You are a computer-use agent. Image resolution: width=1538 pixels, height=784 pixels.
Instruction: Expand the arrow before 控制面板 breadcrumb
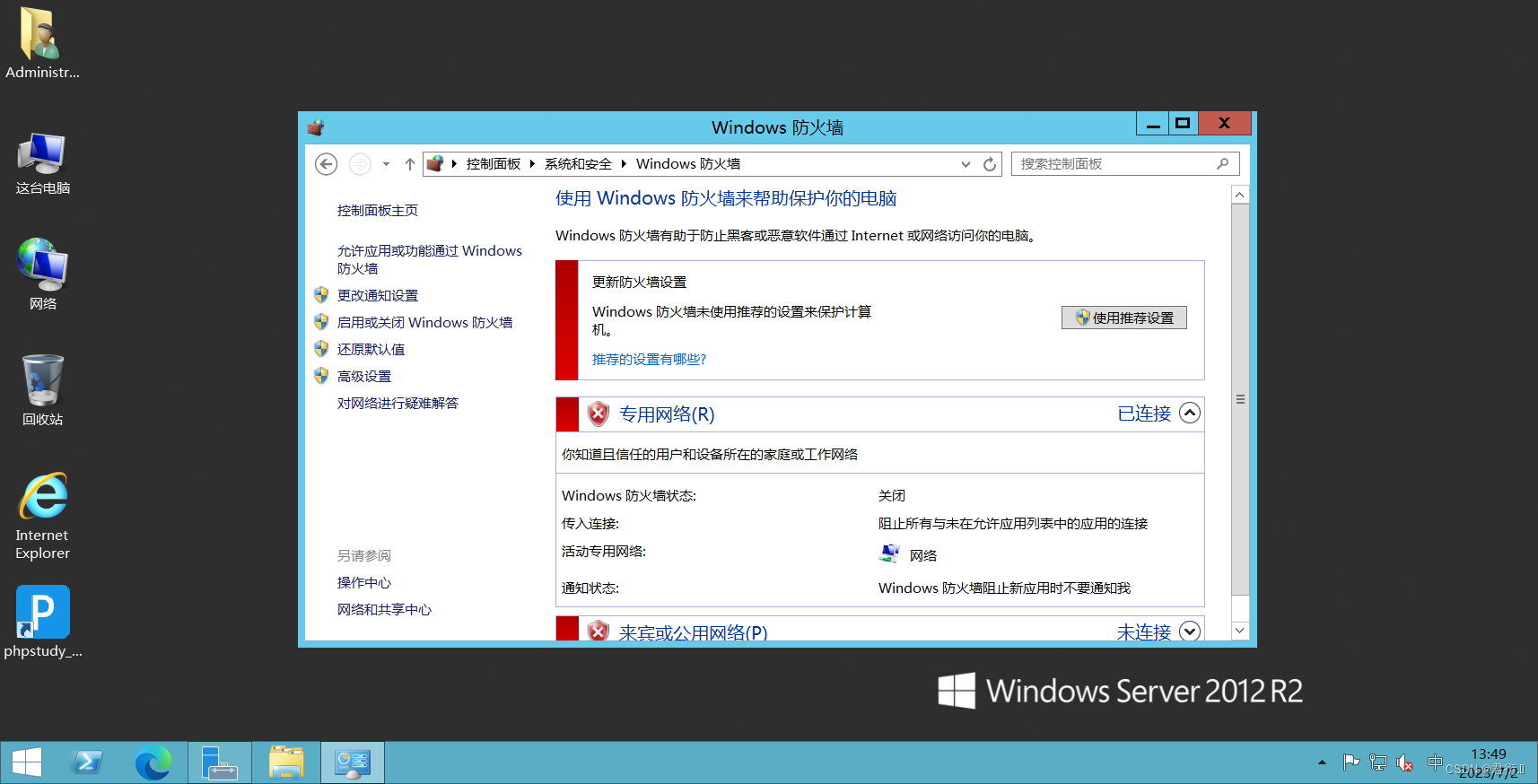point(454,163)
